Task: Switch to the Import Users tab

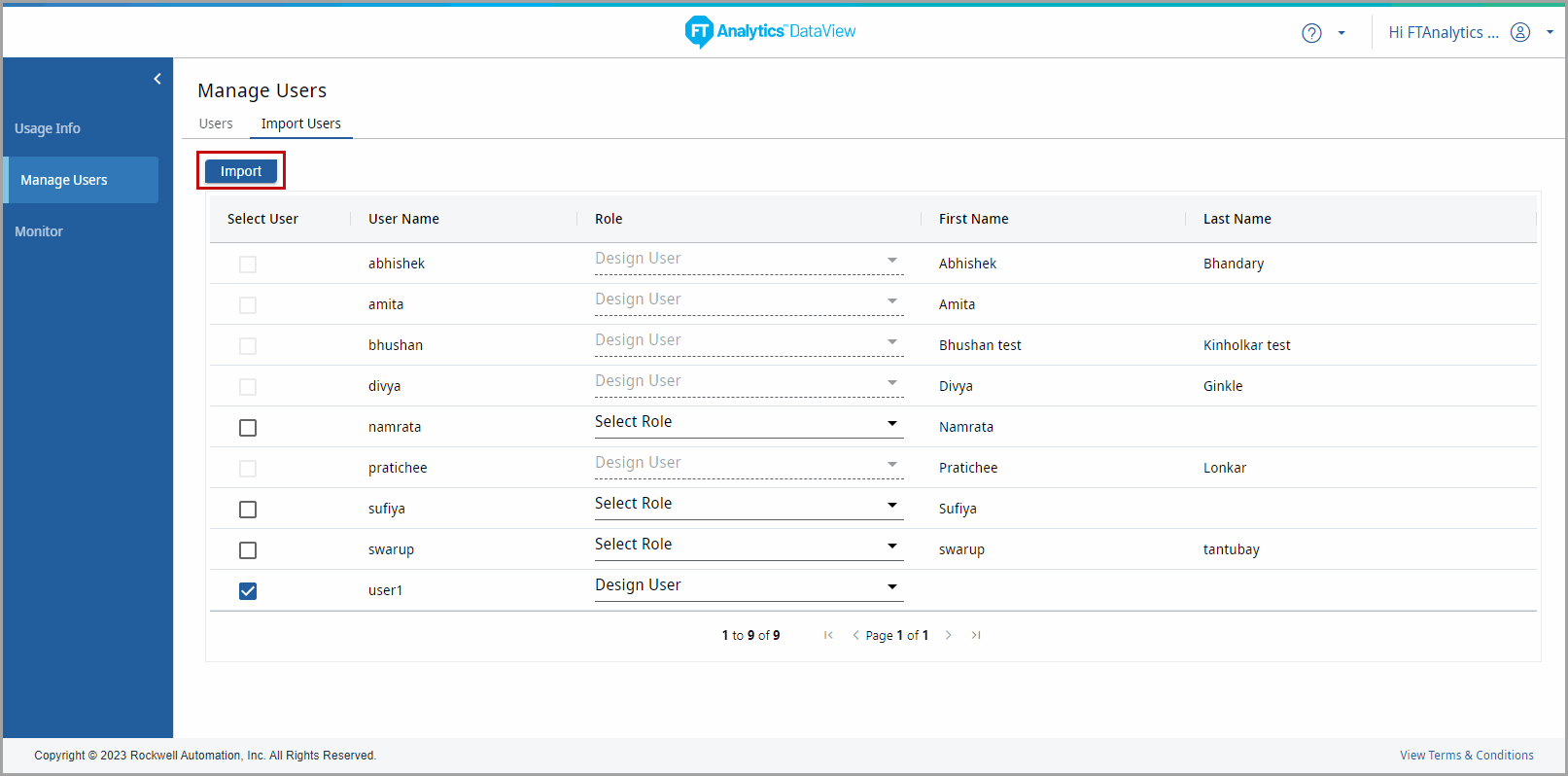Action: 301,123
